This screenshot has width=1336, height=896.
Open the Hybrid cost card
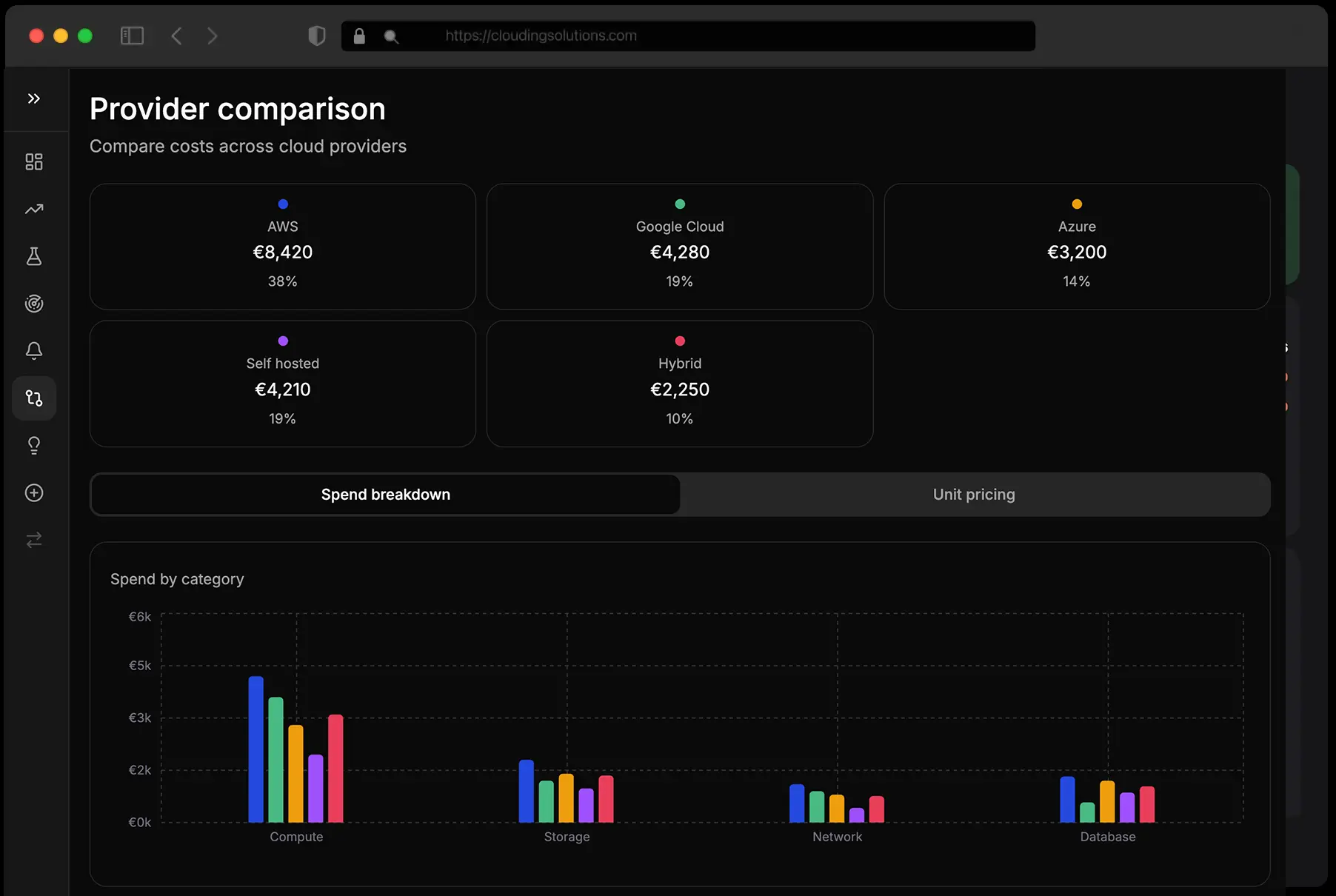(679, 384)
